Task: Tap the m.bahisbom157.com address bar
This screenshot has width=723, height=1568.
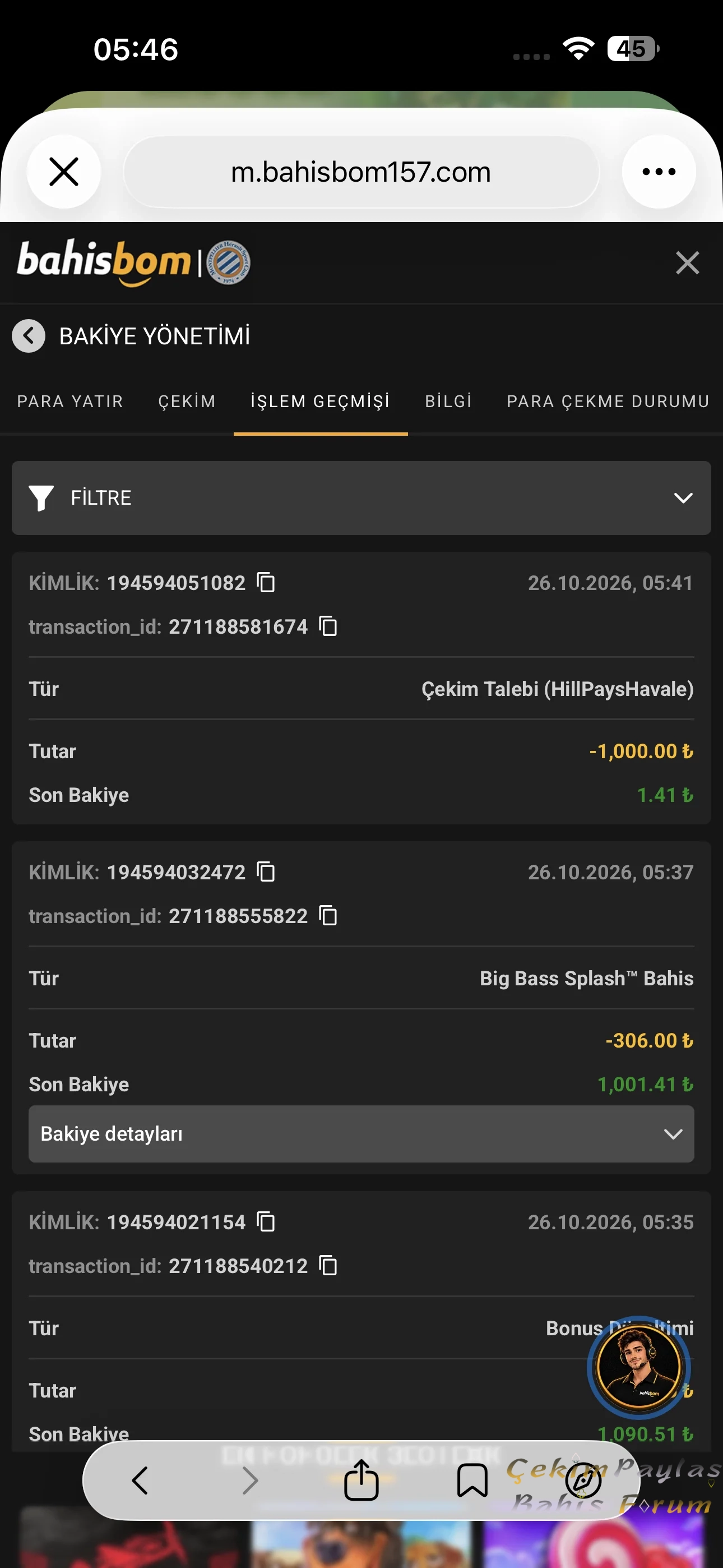Action: [361, 172]
